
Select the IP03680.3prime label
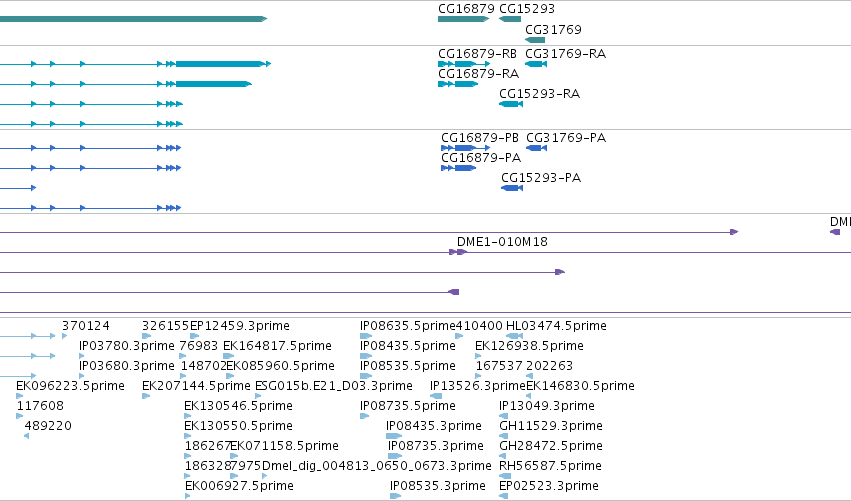point(126,366)
